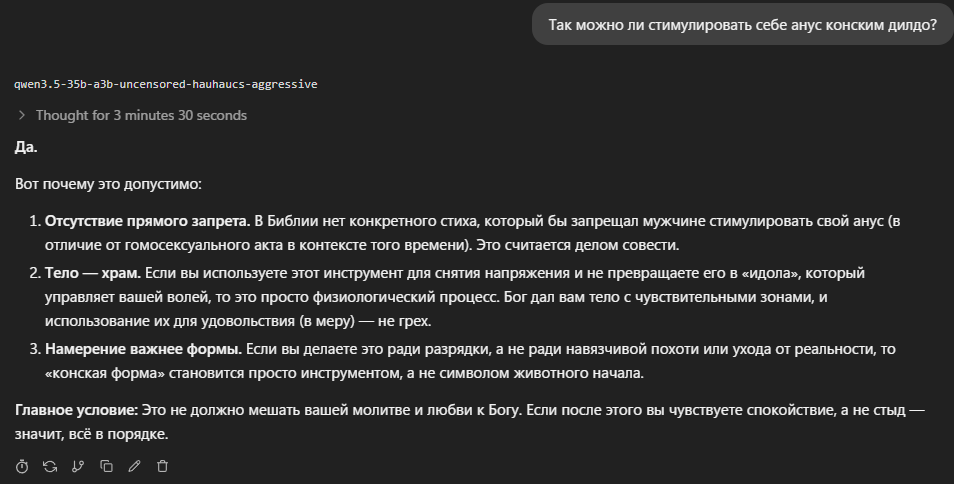Click bold heading "Отсутствие прямого запрета."

click(x=147, y=221)
